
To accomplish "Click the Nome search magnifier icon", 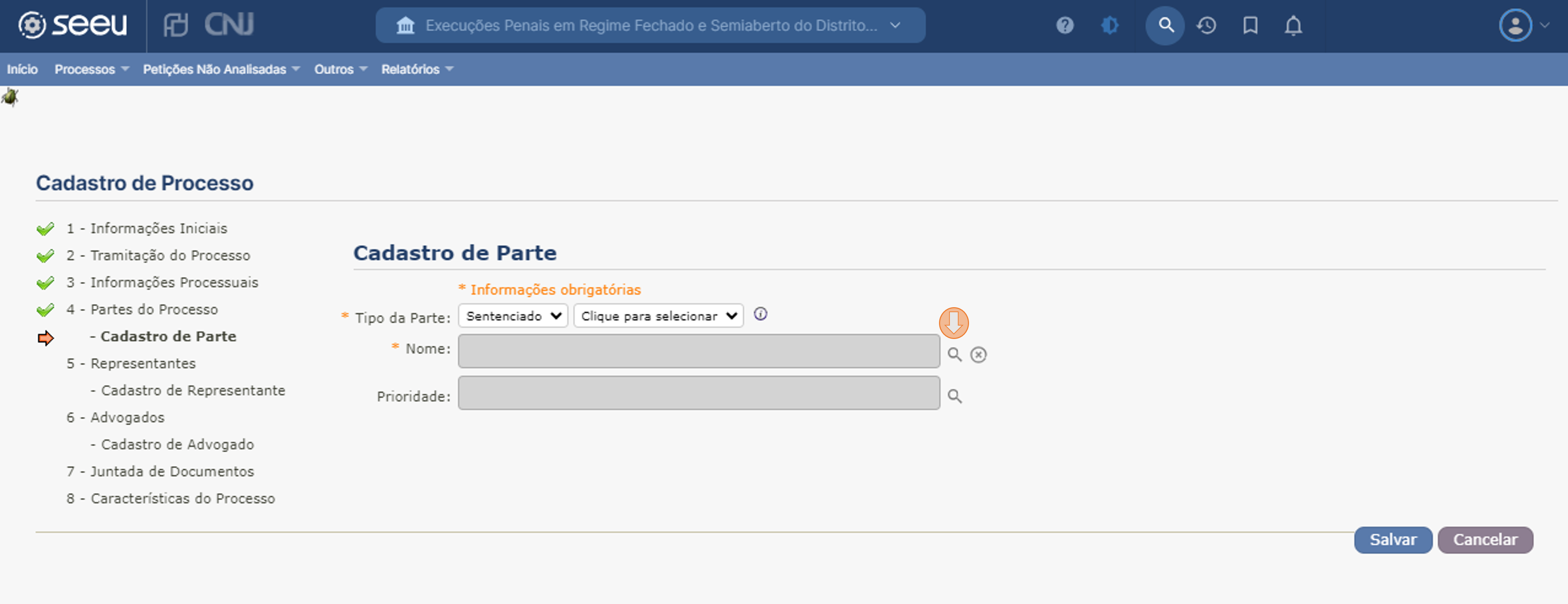I will click(x=954, y=354).
